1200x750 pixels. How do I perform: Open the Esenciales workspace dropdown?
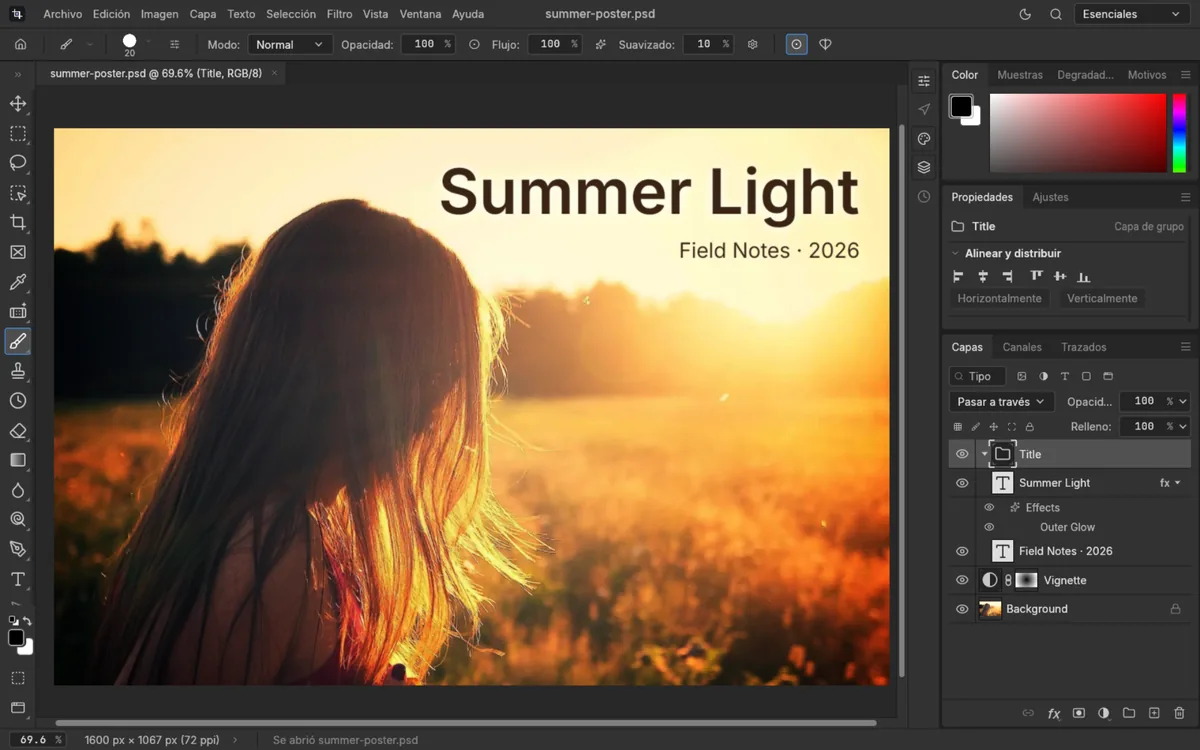(x=1132, y=14)
